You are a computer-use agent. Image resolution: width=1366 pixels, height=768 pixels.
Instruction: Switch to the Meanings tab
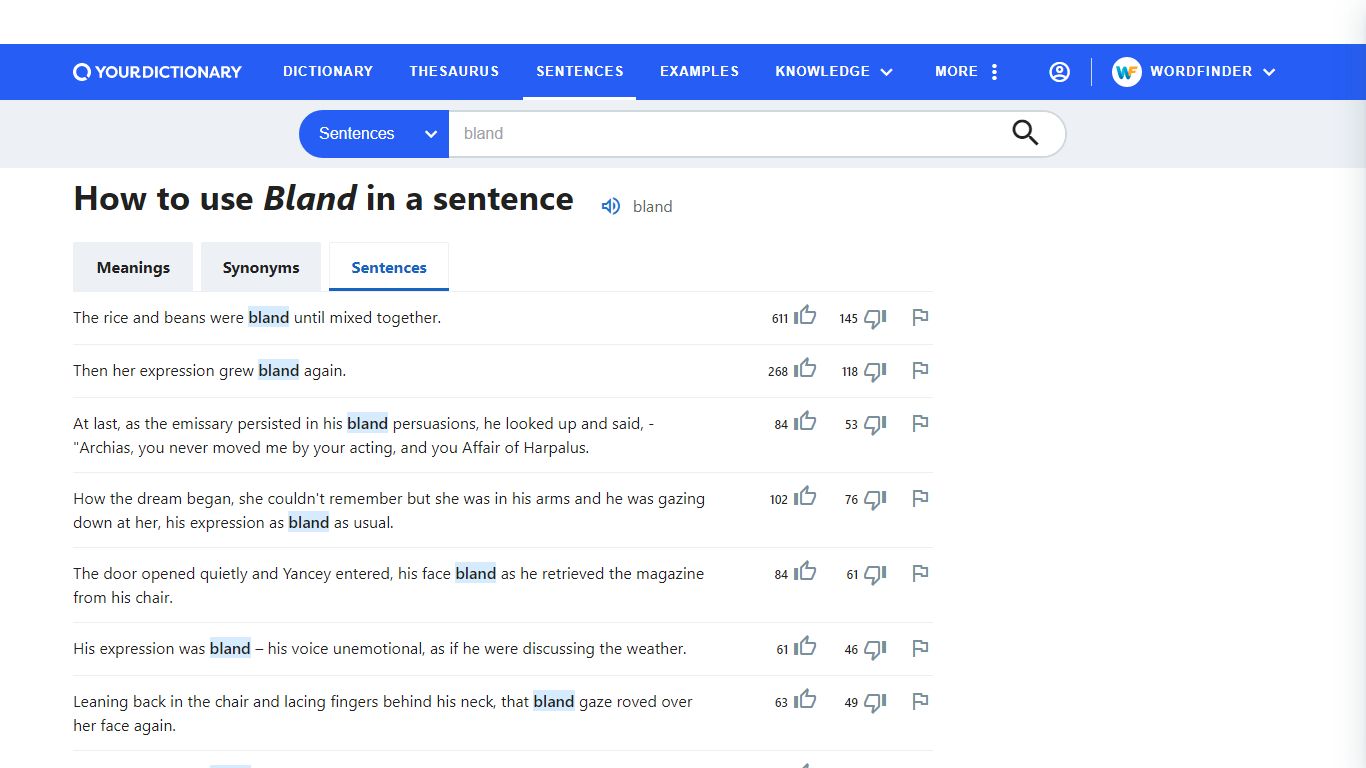click(133, 267)
